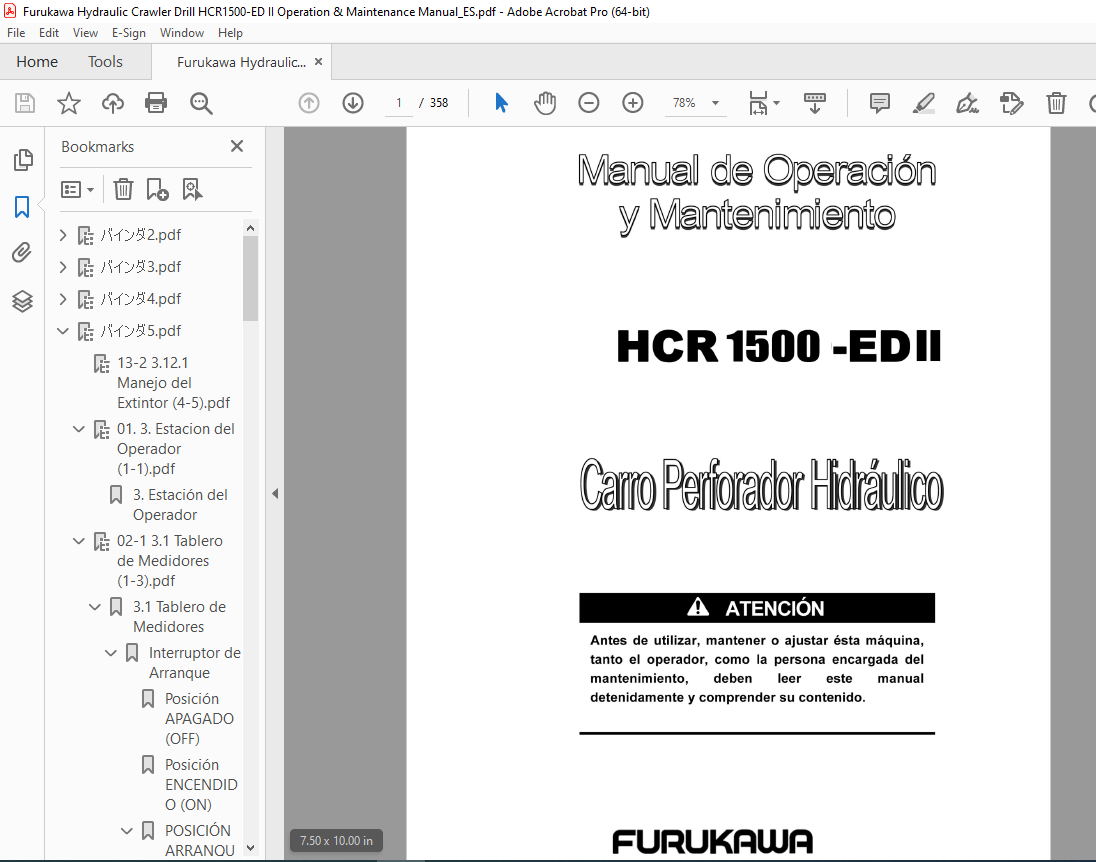Collapse navigation pane with side arrow
The image size is (1096, 862).
point(275,494)
